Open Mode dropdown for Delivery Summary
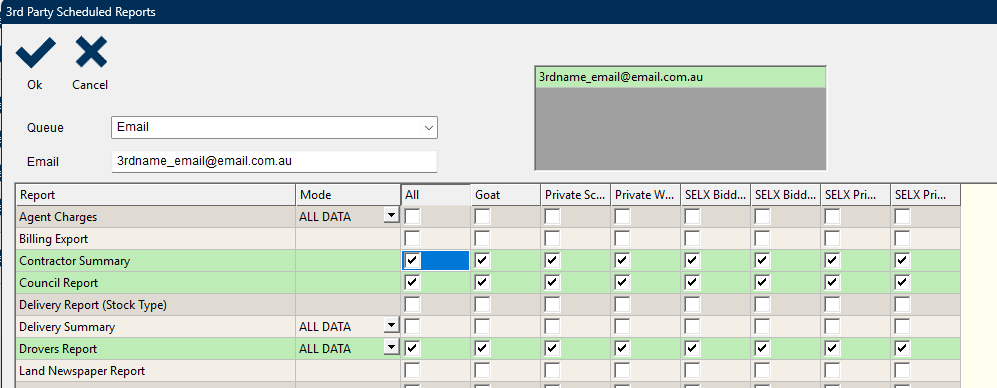The image size is (997, 388). [392, 326]
